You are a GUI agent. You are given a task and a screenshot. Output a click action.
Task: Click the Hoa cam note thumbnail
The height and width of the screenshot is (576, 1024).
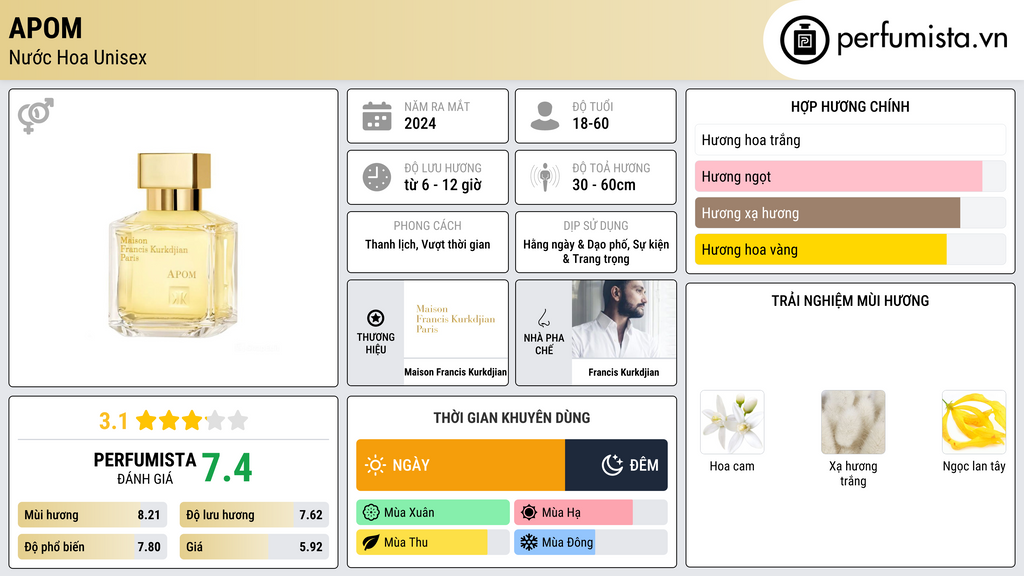(x=732, y=422)
